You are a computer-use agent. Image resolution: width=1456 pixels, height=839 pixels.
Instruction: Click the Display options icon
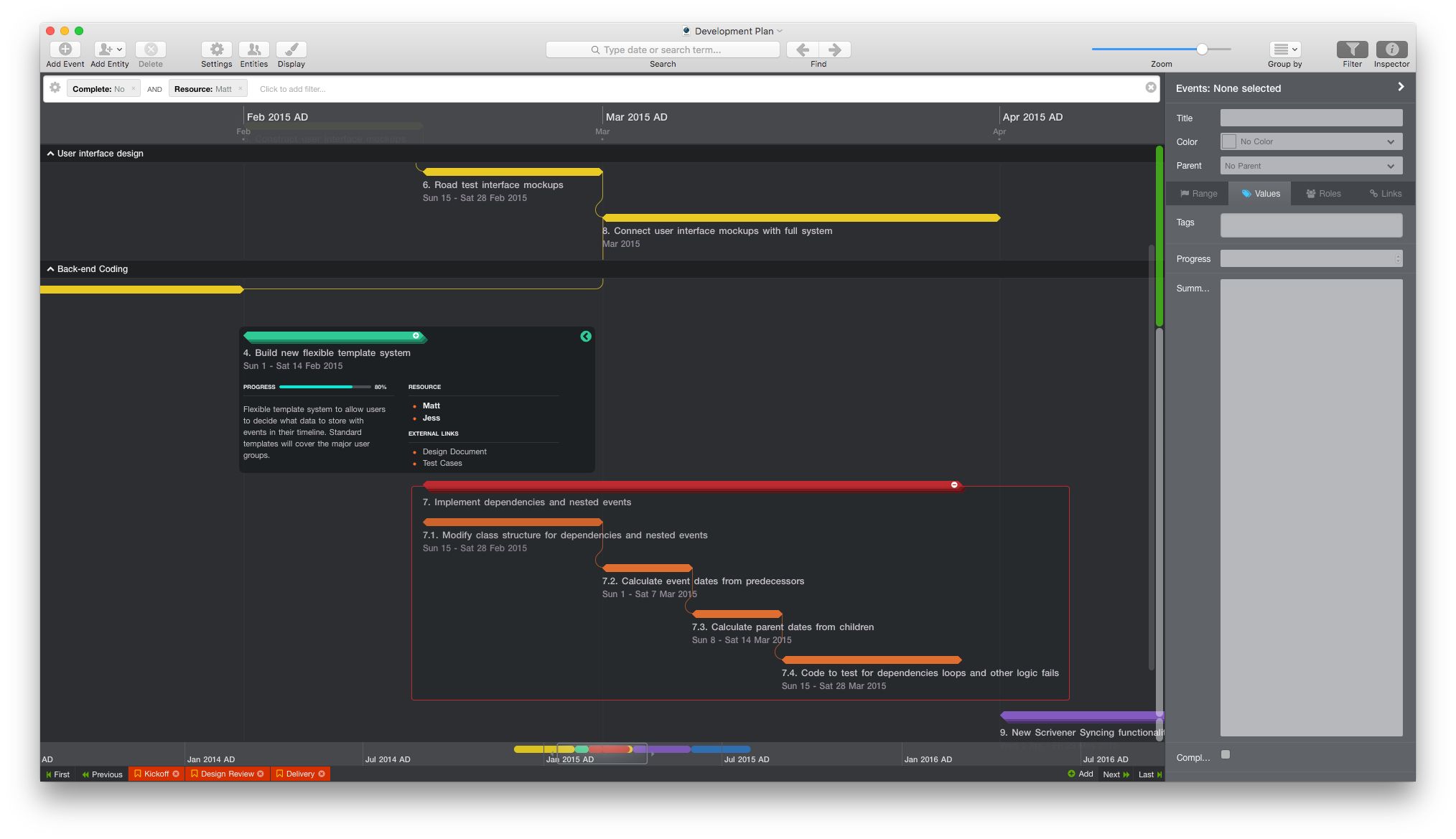[x=291, y=50]
